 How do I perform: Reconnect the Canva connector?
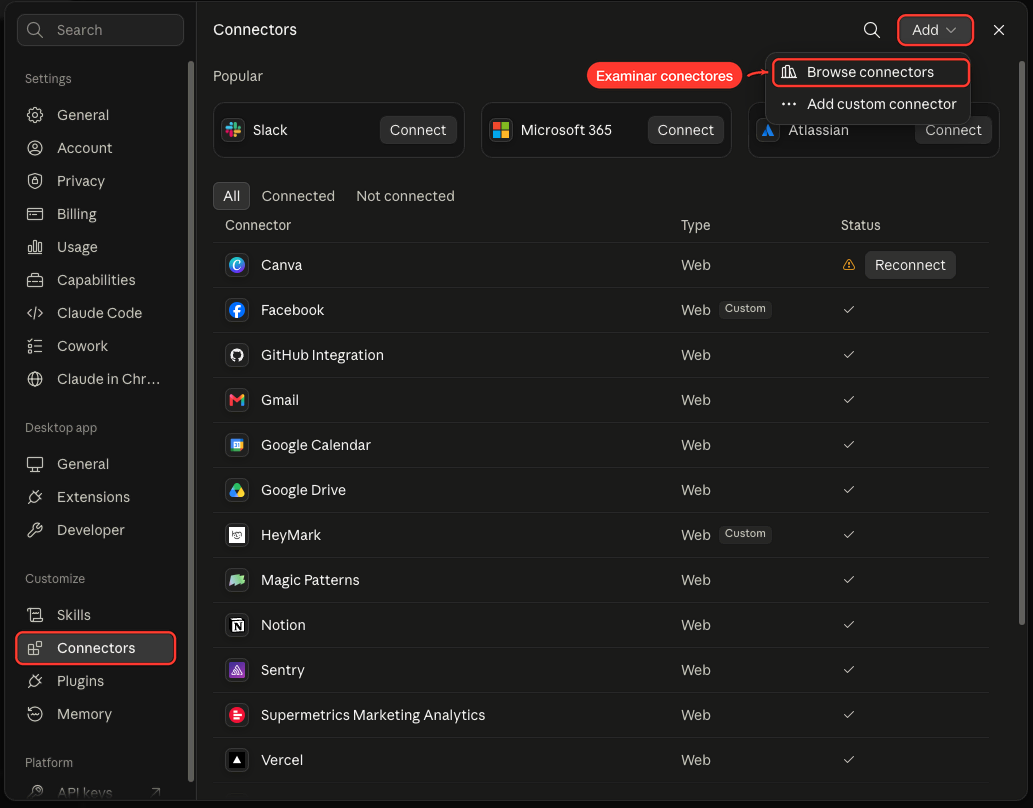pyautogui.click(x=910, y=265)
